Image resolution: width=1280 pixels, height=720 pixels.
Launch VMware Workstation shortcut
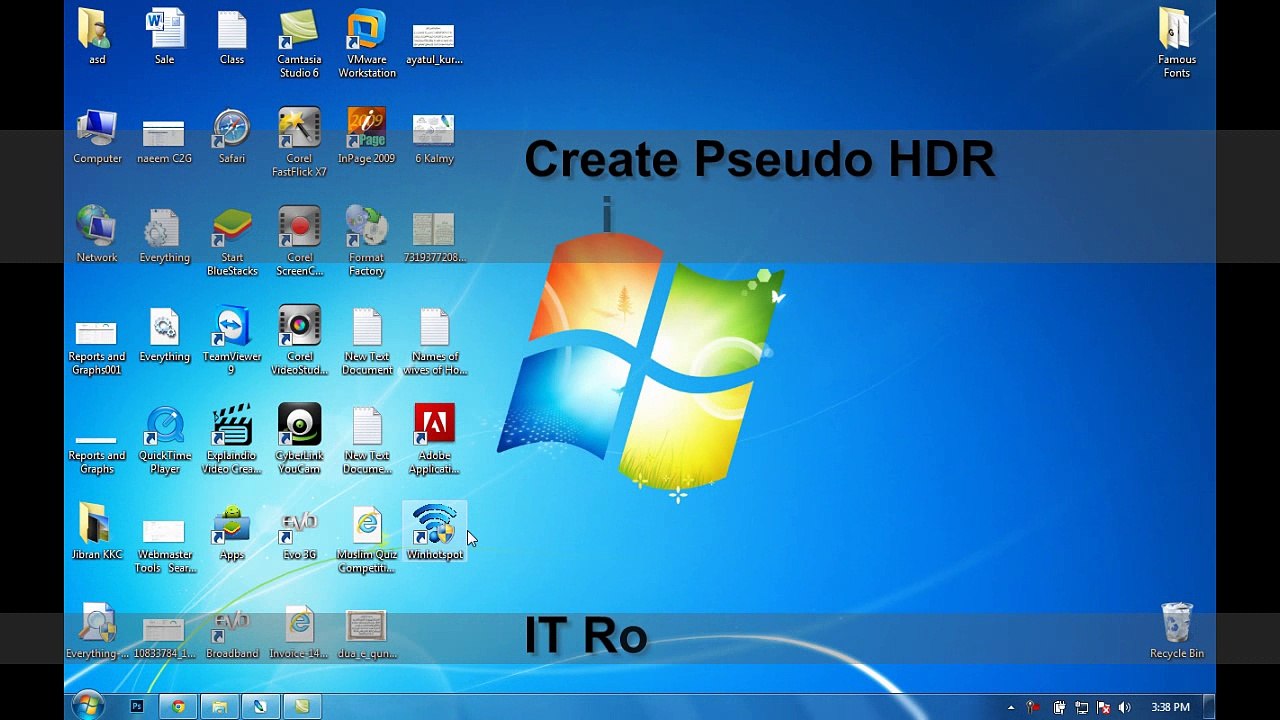coord(367,43)
